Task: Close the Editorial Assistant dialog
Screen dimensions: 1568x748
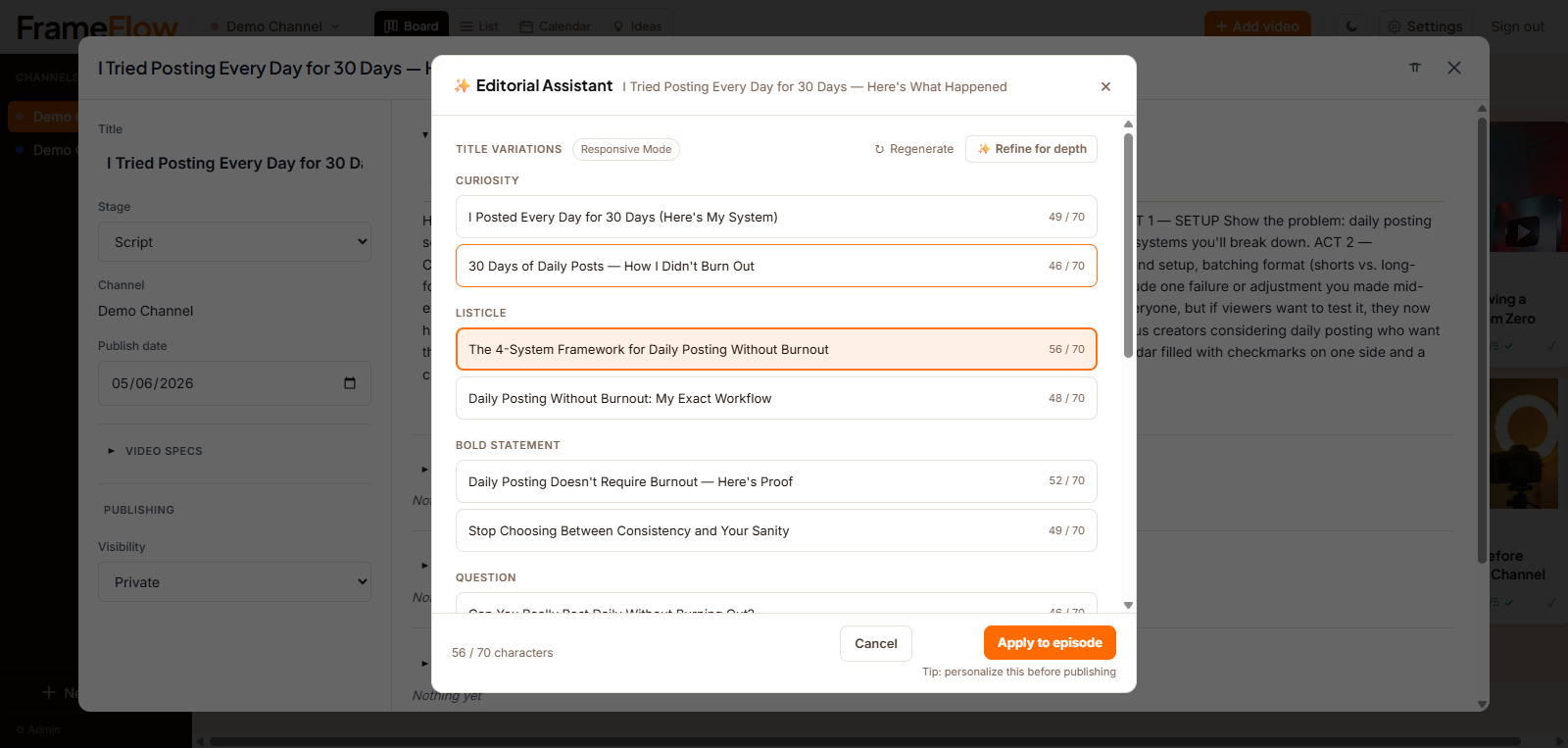Action: (x=1105, y=86)
